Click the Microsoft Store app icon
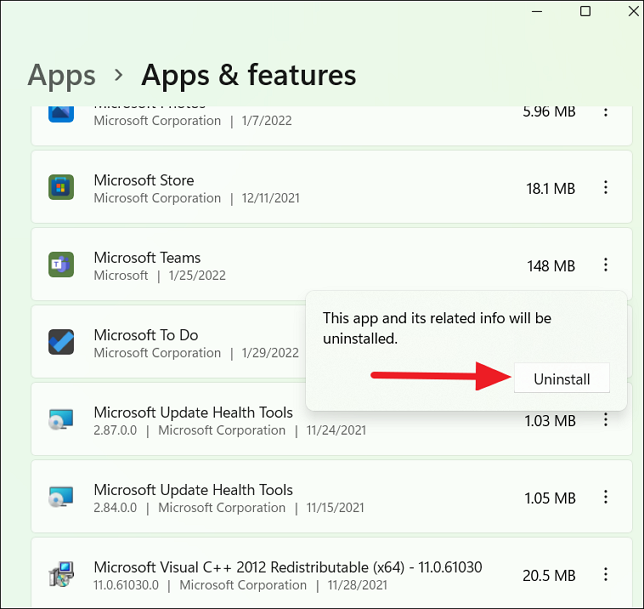 click(x=61, y=187)
